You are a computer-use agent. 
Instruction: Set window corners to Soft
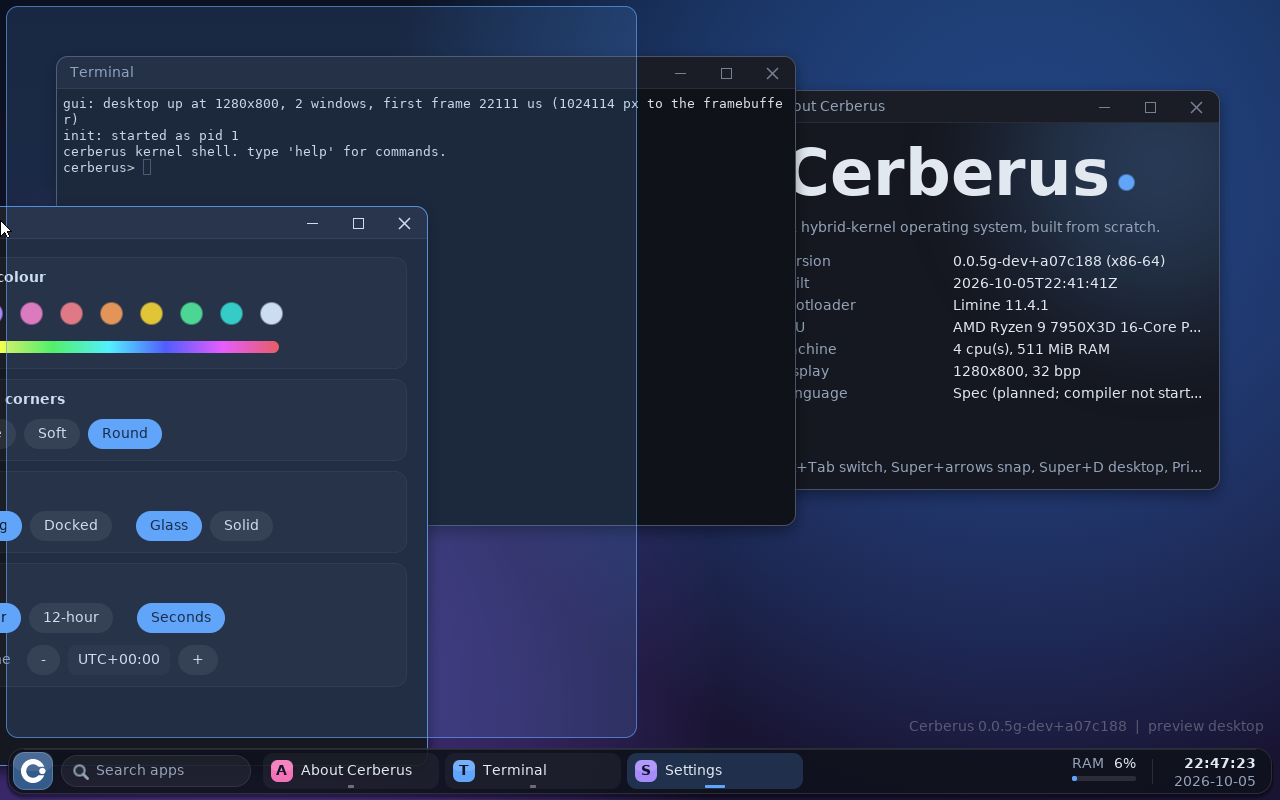(52, 433)
